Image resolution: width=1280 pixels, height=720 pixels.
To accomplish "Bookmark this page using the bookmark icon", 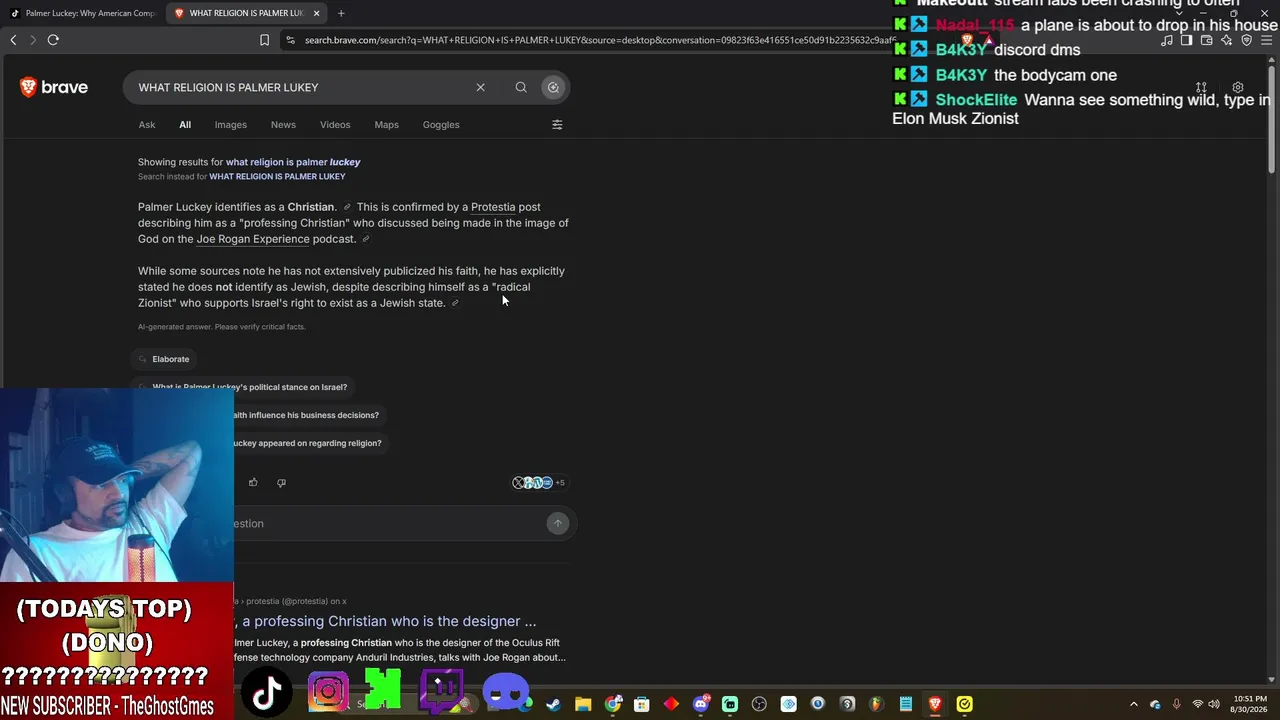I will [x=264, y=40].
